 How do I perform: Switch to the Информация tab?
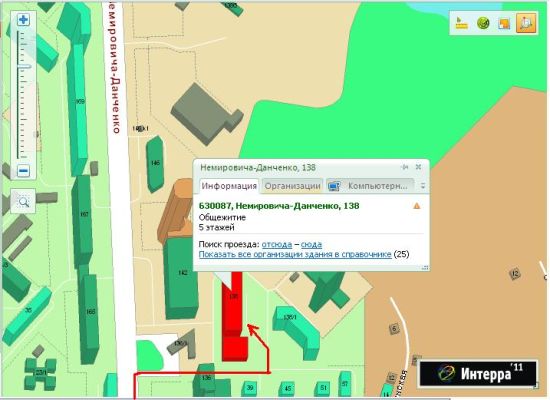[229, 186]
